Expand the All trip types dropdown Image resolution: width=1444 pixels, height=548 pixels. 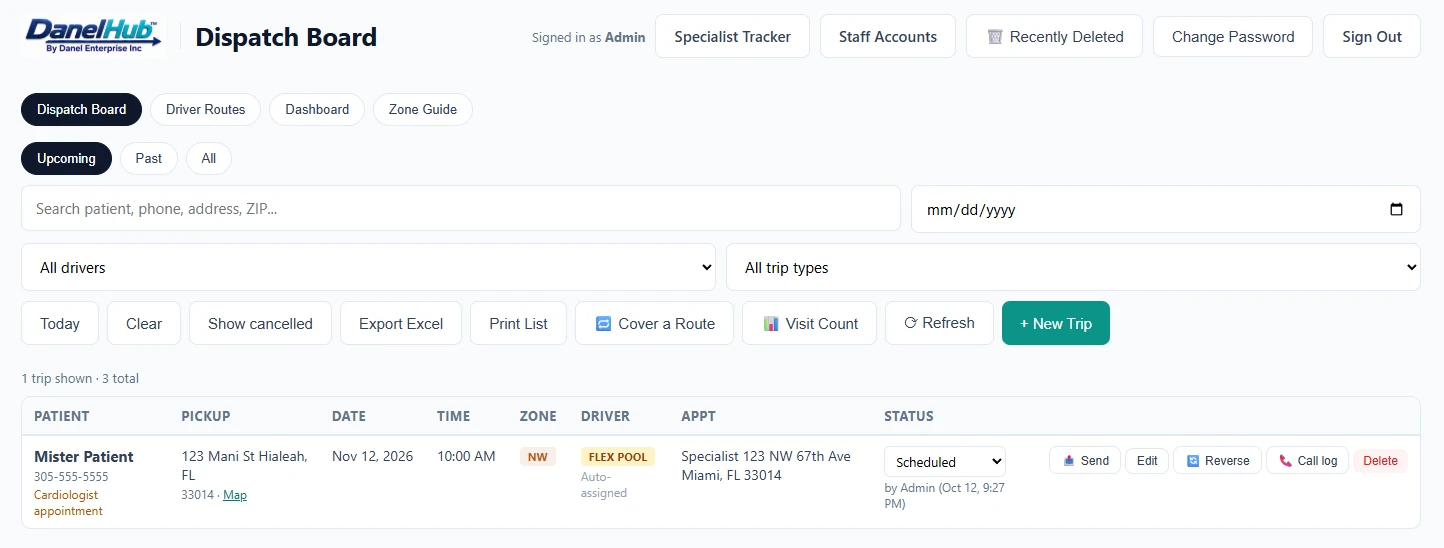pyautogui.click(x=1073, y=267)
